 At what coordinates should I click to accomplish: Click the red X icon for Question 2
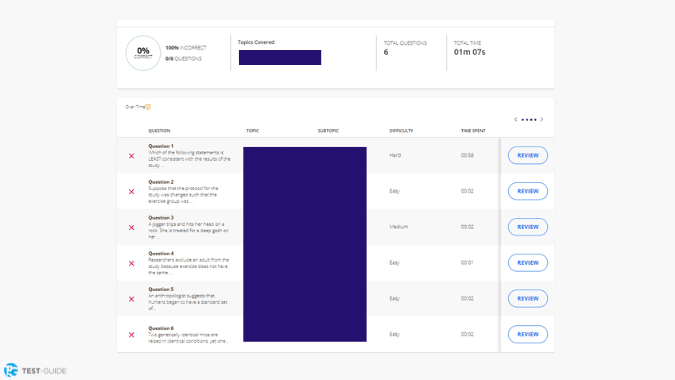click(x=132, y=192)
